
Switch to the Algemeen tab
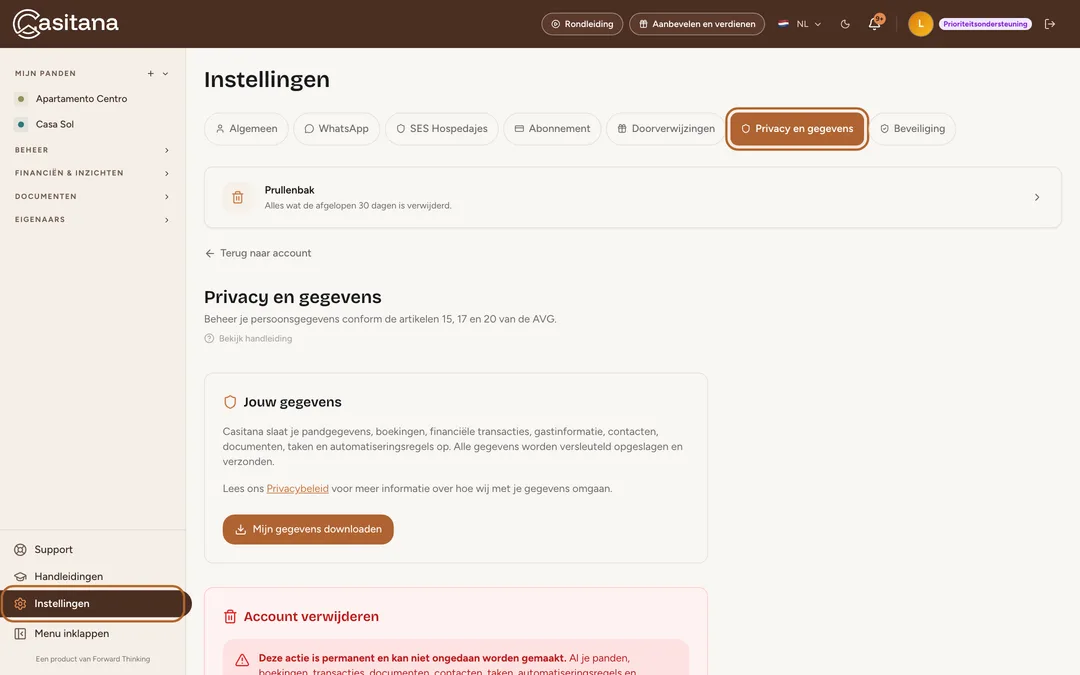tap(246, 129)
